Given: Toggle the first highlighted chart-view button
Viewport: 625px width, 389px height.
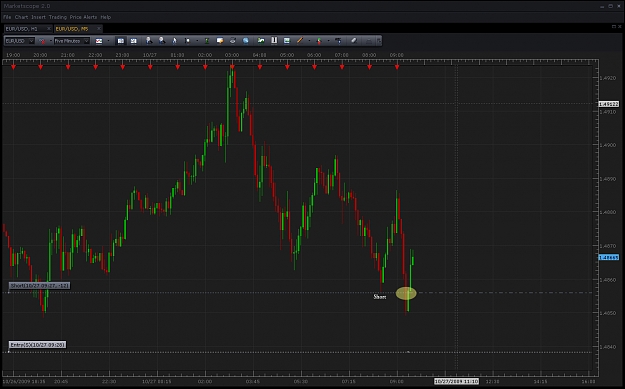Looking at the screenshot, I should coord(120,41).
